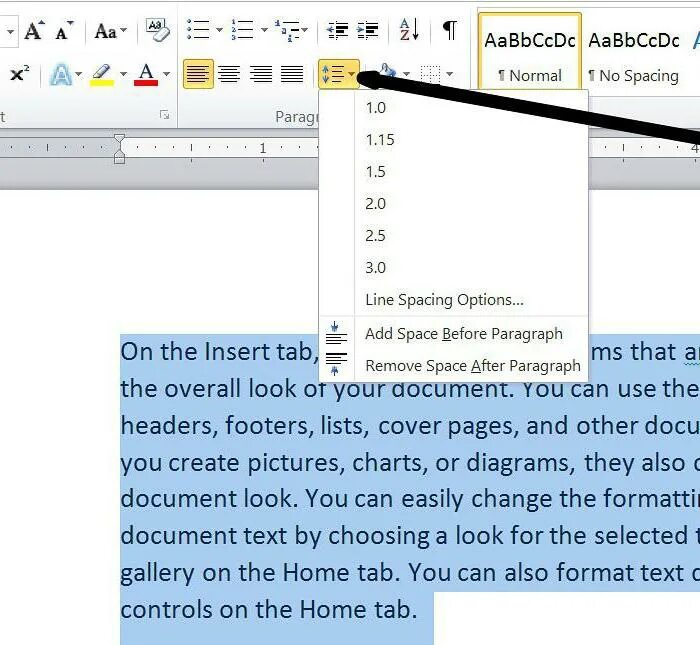Click the ruler indent marker
The height and width of the screenshot is (645, 700).
[119, 148]
